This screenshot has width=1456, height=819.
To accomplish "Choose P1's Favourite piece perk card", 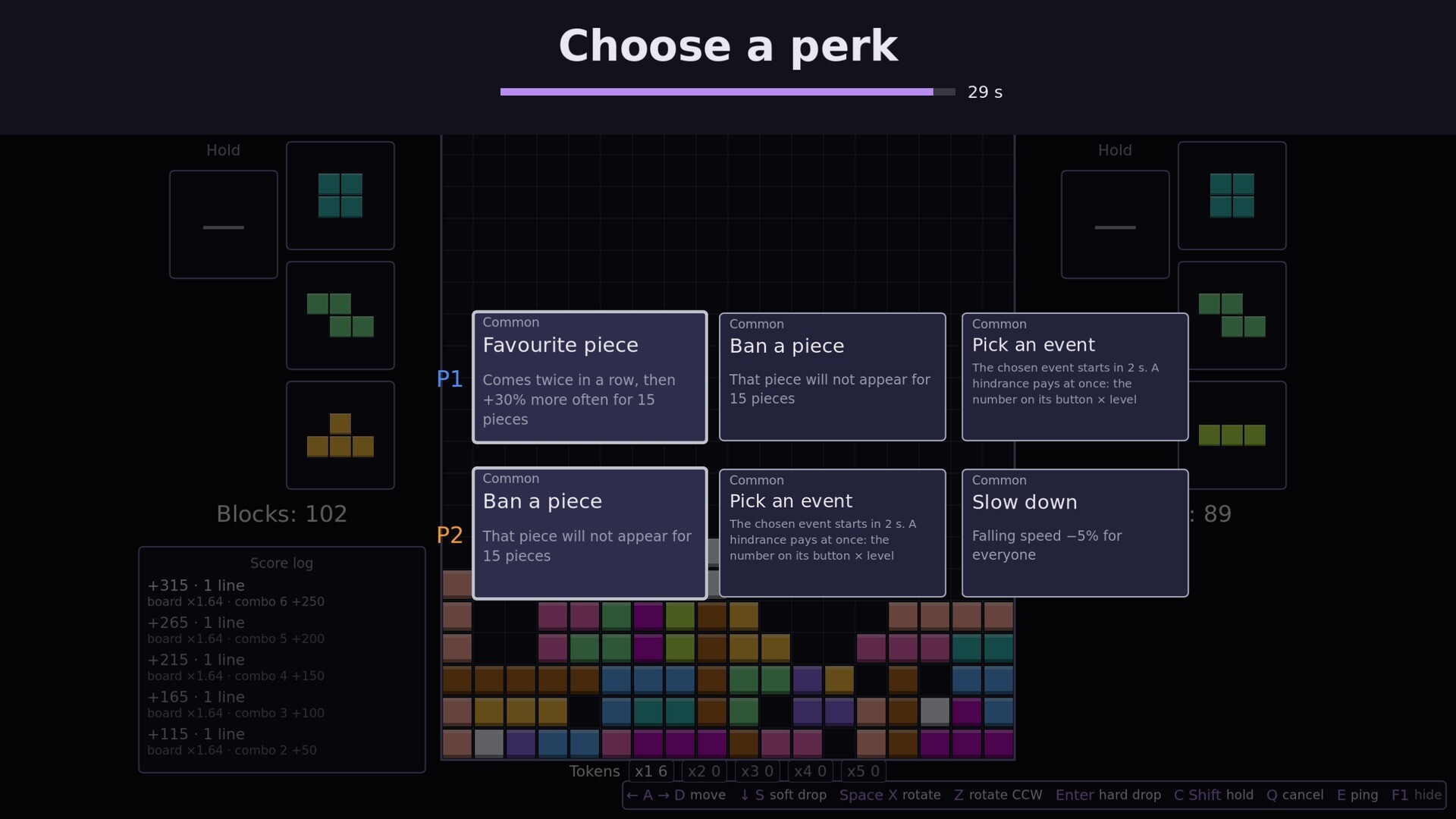I will coord(589,377).
